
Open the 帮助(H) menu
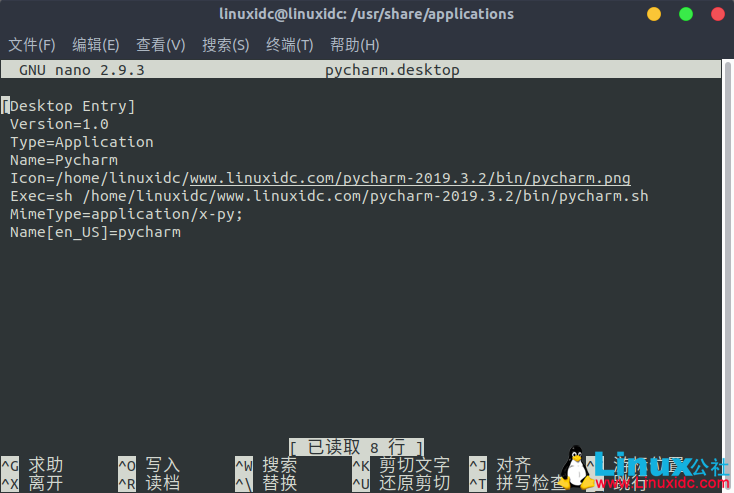point(354,45)
